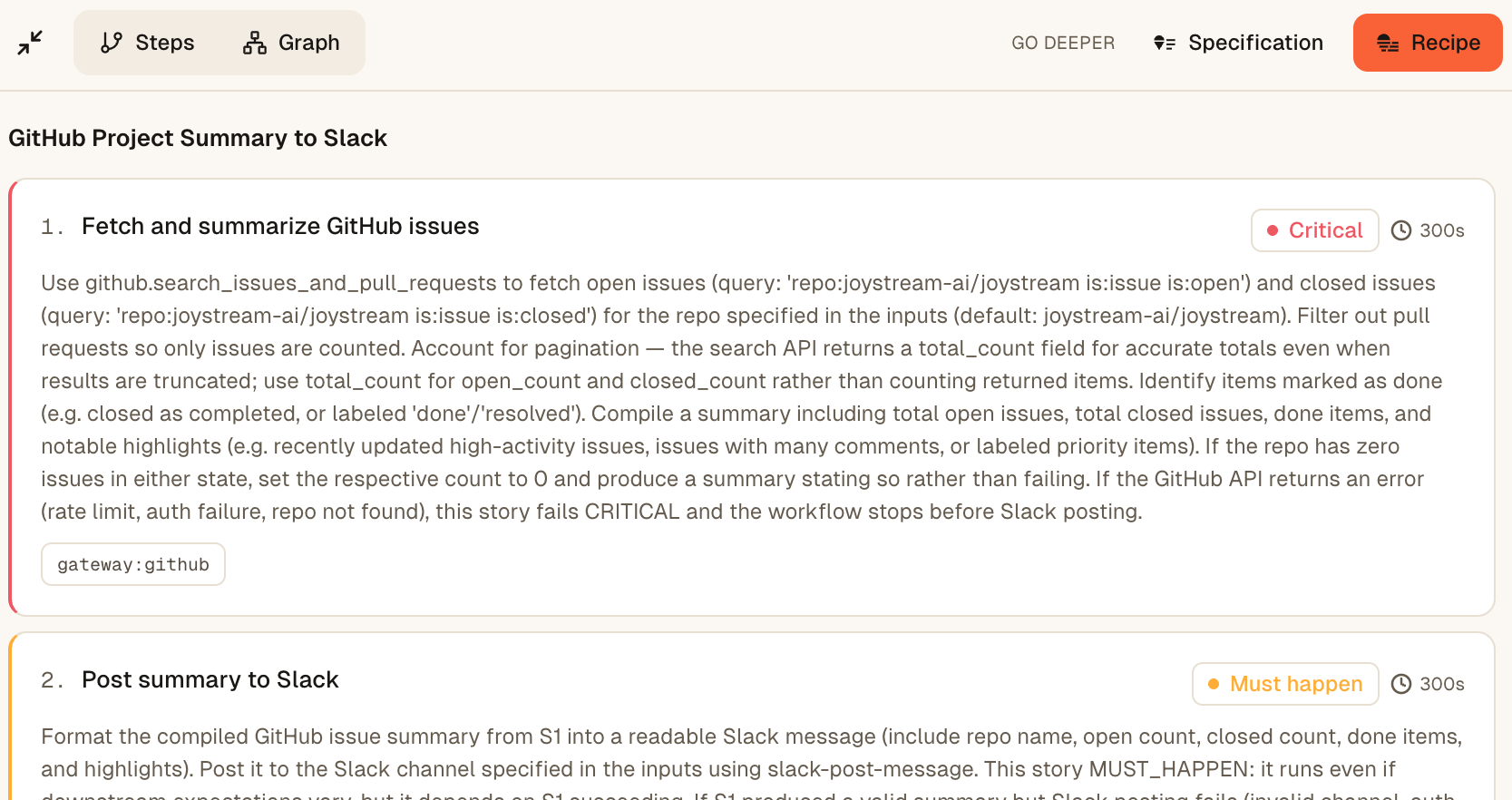Viewport: 1512px width, 800px height.
Task: Open step 'Fetch and summarize GitHub issues'
Action: click(280, 226)
